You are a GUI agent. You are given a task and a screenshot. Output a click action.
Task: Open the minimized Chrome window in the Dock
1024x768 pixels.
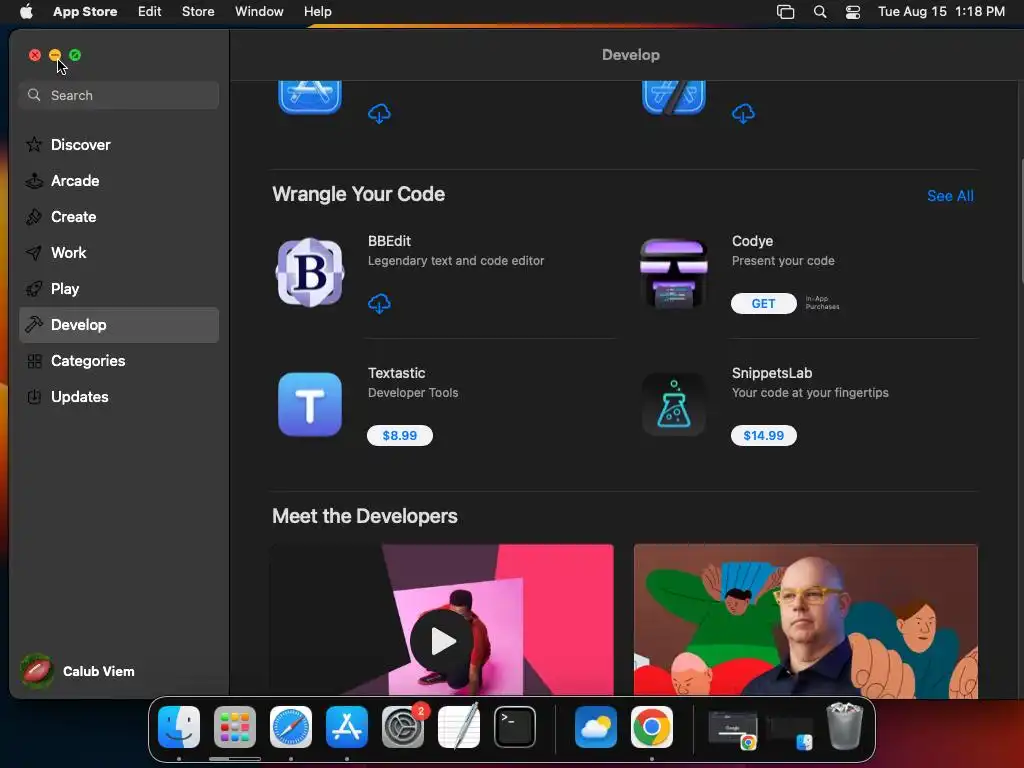point(733,729)
